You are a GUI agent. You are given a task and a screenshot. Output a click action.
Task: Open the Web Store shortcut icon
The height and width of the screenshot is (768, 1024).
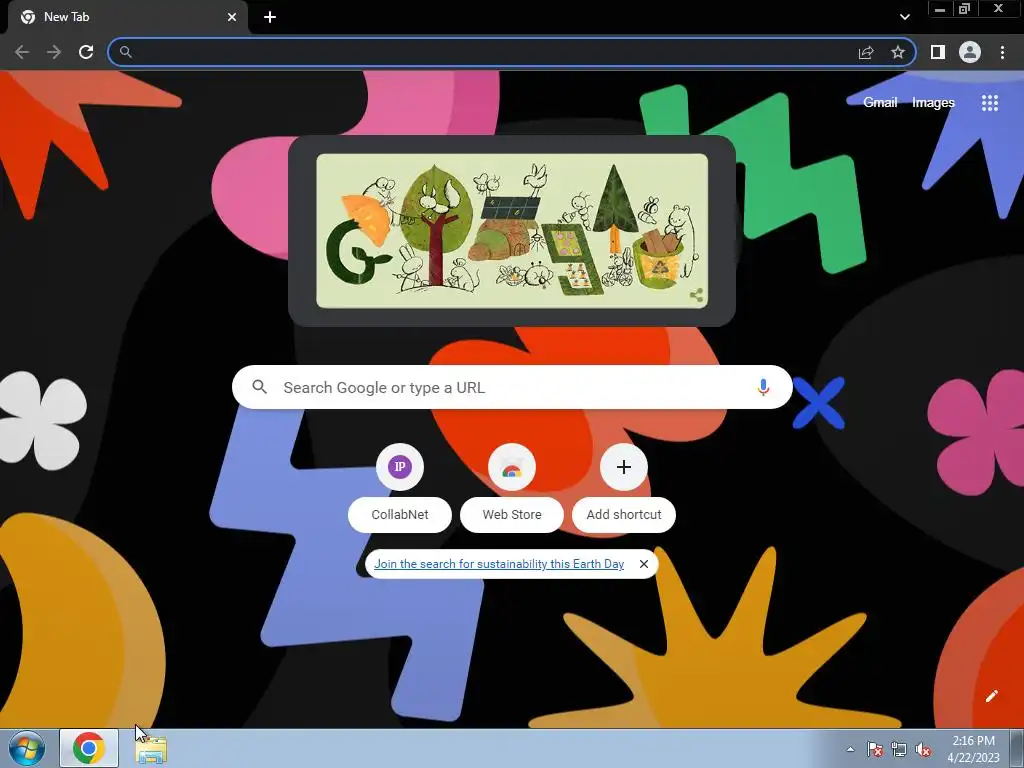click(x=512, y=467)
